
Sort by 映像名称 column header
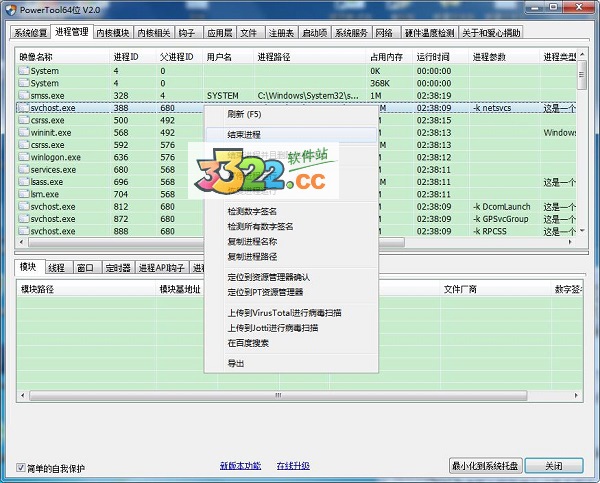tap(63, 57)
